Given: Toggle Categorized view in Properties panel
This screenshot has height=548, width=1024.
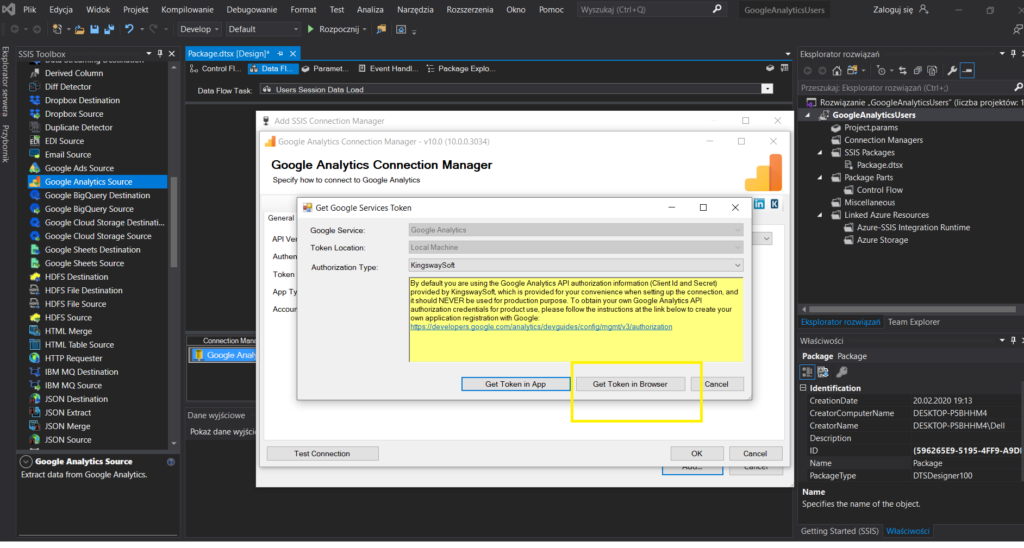Looking at the screenshot, I should (807, 372).
